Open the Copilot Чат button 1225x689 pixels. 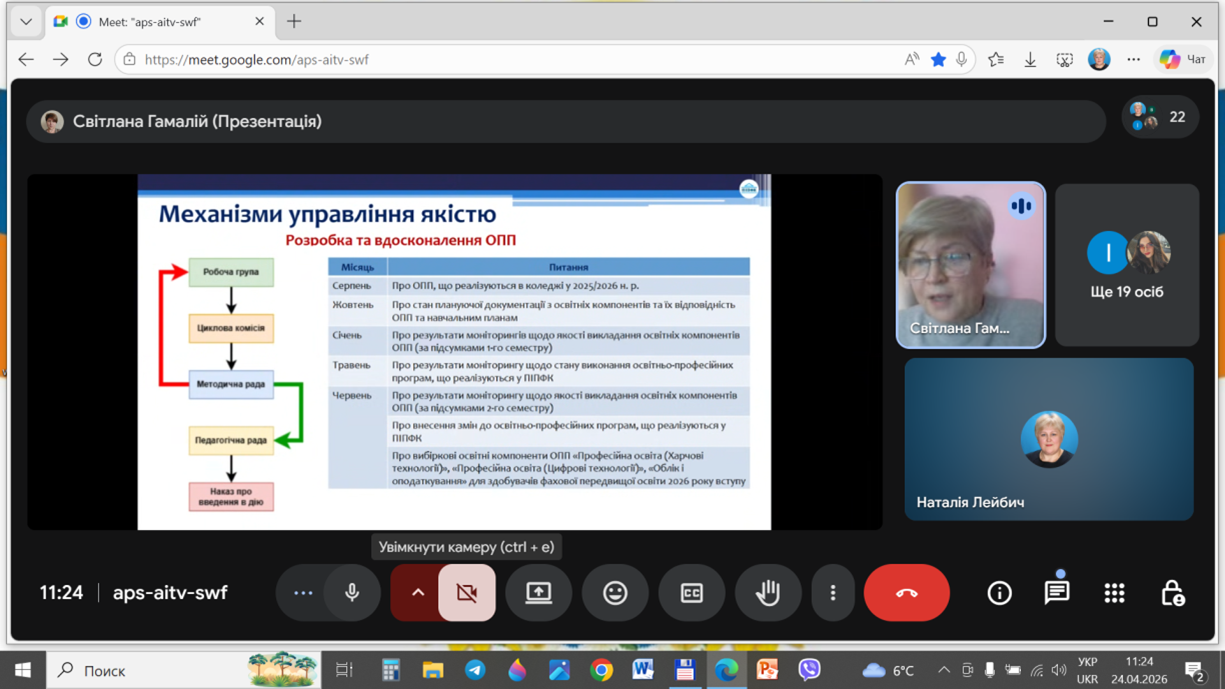pos(1183,60)
